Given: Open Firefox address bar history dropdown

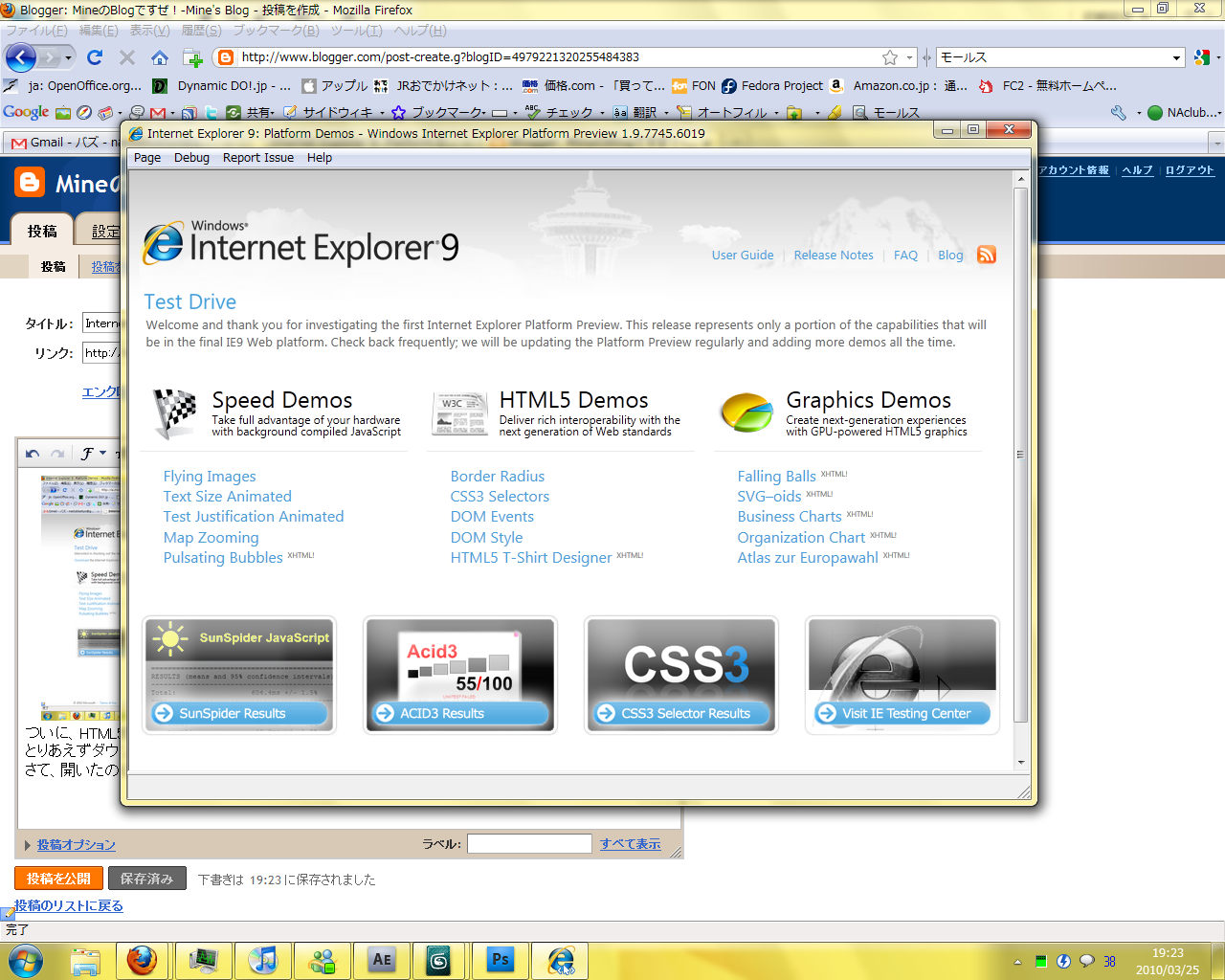Looking at the screenshot, I should pos(909,57).
